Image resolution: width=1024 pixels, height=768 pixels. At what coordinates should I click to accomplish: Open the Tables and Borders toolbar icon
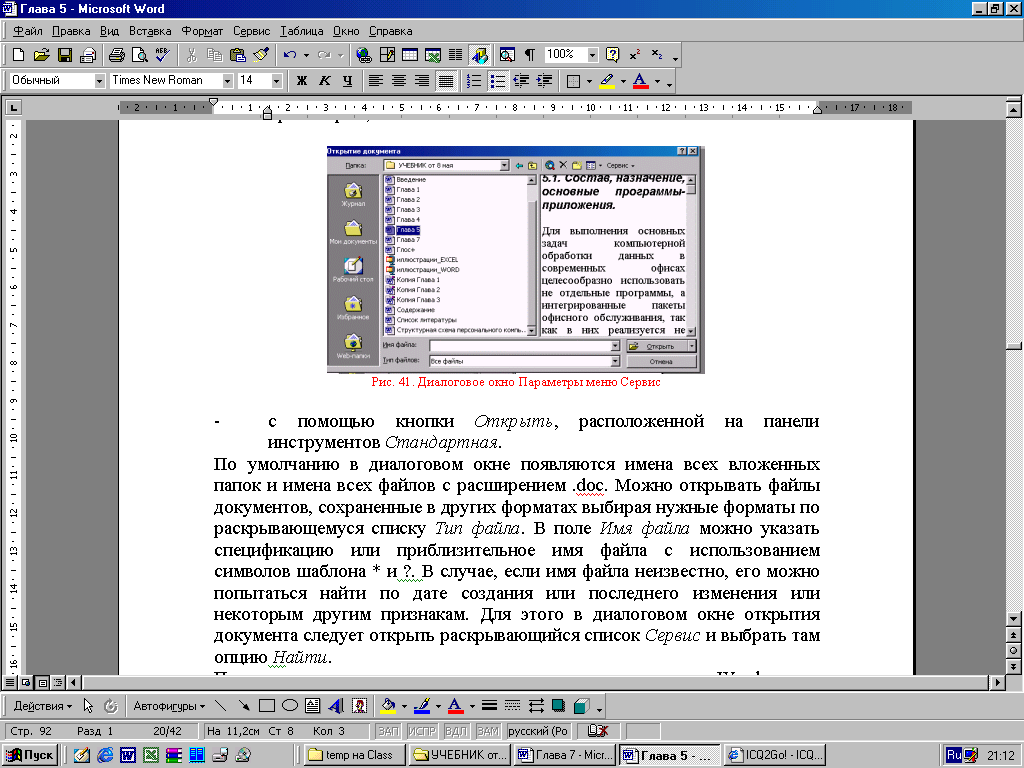click(387, 55)
